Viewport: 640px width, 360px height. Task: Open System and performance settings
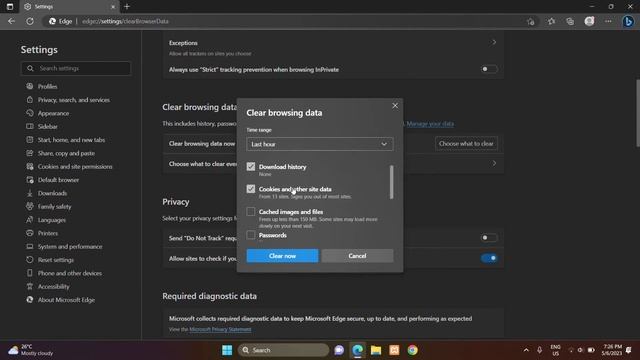pos(70,247)
